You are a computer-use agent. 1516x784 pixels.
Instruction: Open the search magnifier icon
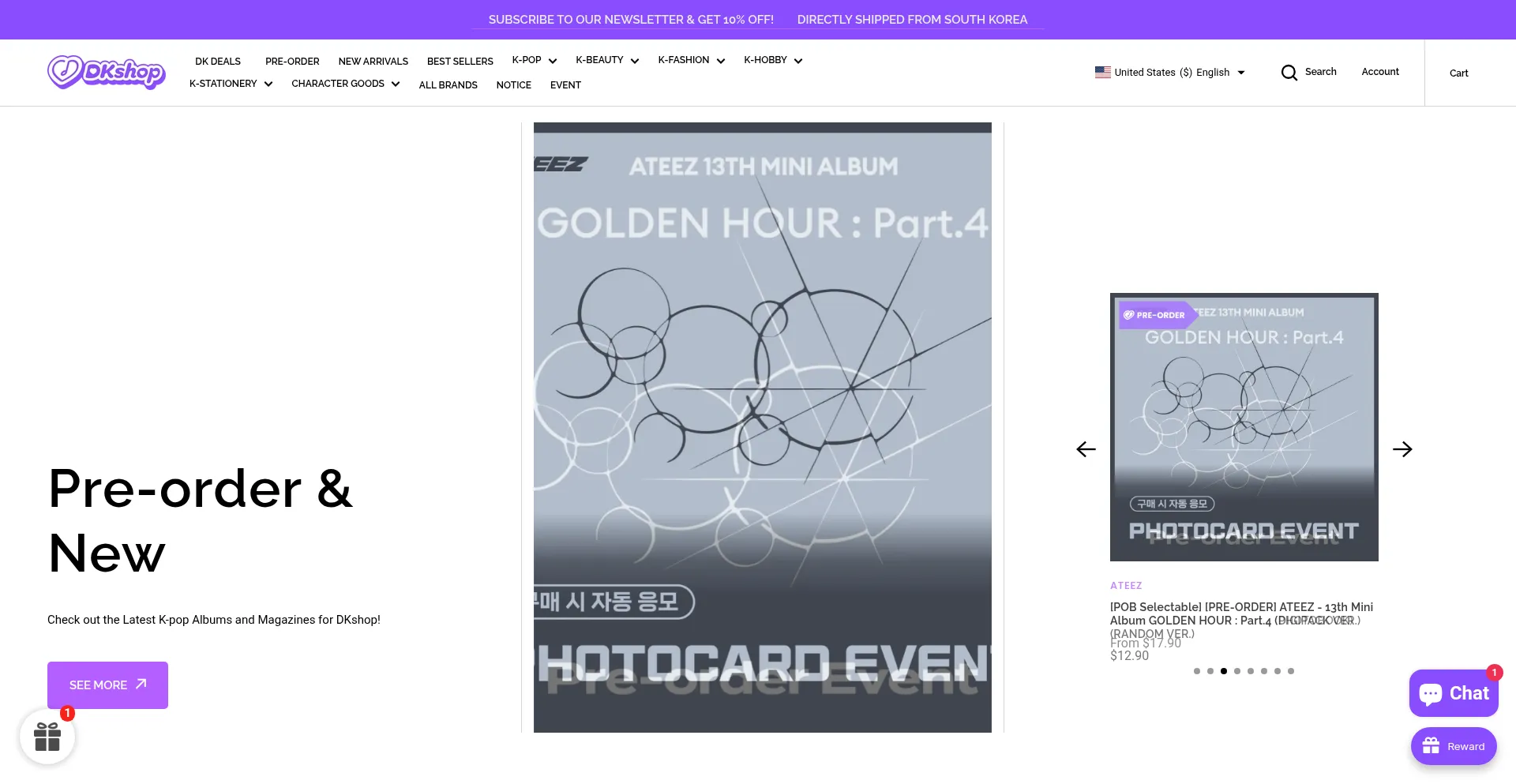[1289, 73]
